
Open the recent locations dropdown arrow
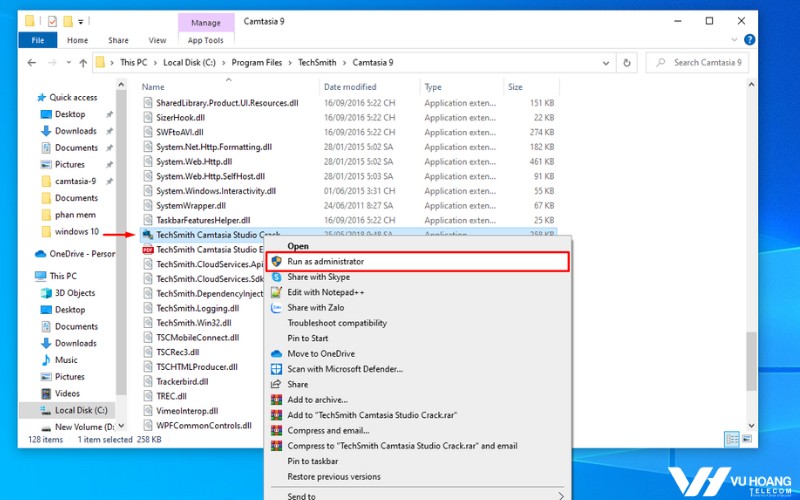click(x=68, y=63)
